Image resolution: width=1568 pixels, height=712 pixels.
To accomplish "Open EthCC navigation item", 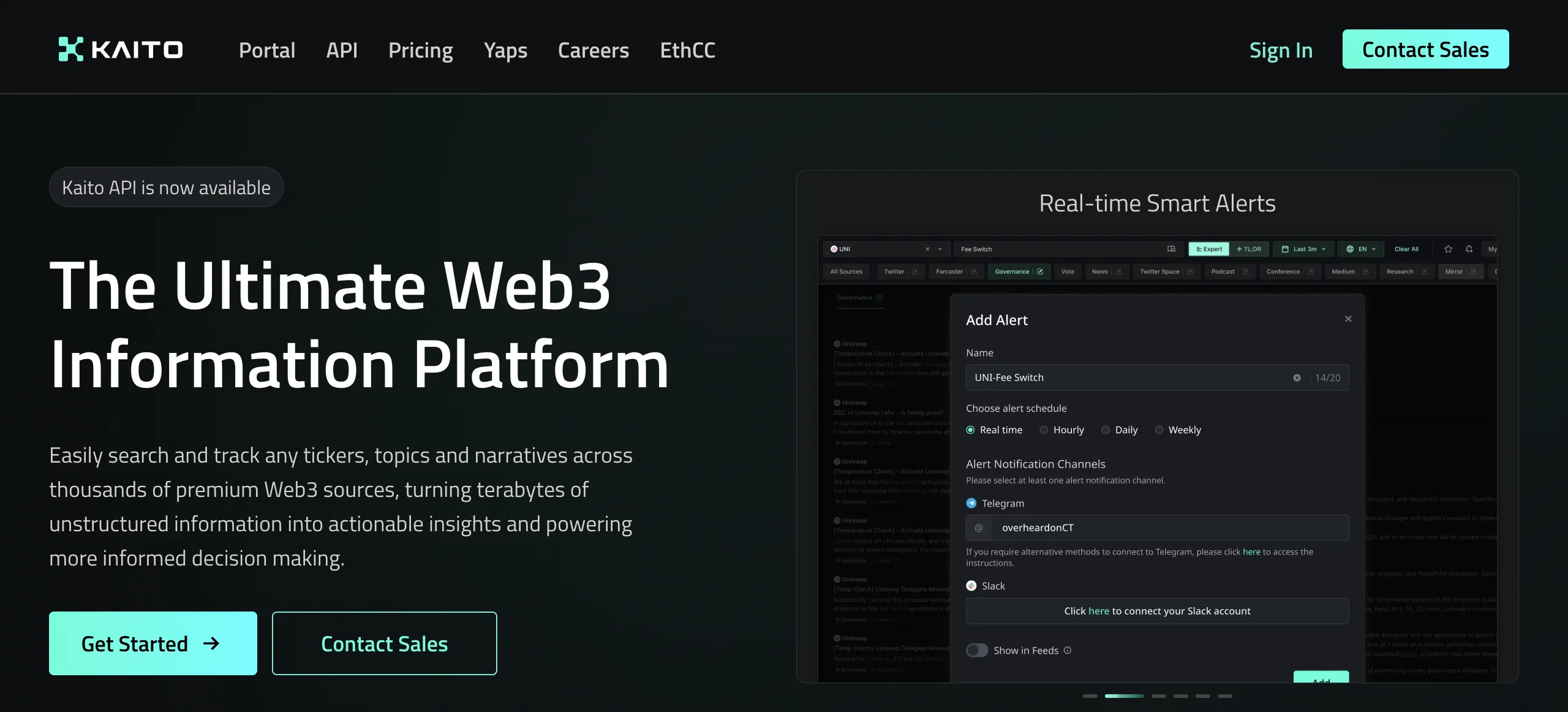I will click(x=688, y=50).
